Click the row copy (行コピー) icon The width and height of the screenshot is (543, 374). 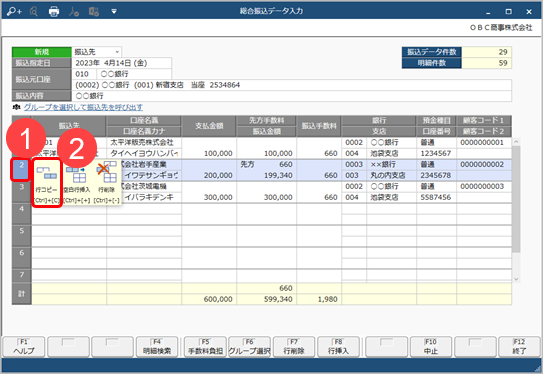click(x=47, y=182)
